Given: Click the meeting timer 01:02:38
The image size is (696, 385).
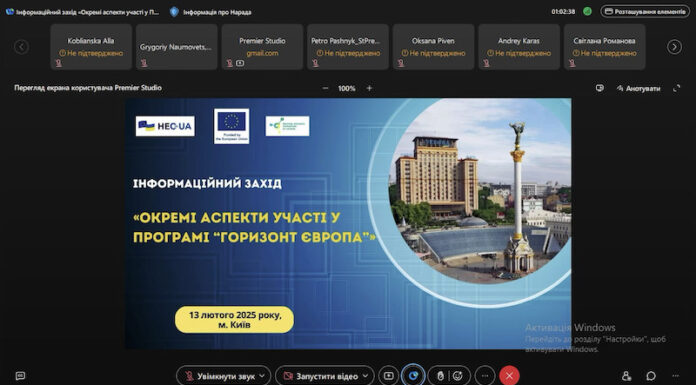Looking at the screenshot, I should (x=563, y=12).
